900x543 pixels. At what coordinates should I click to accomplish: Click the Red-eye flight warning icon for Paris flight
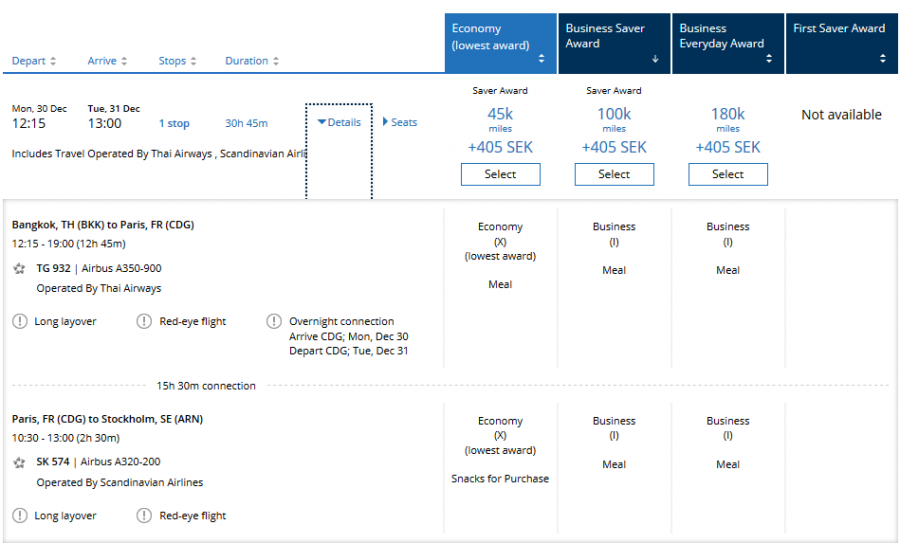pos(144,516)
